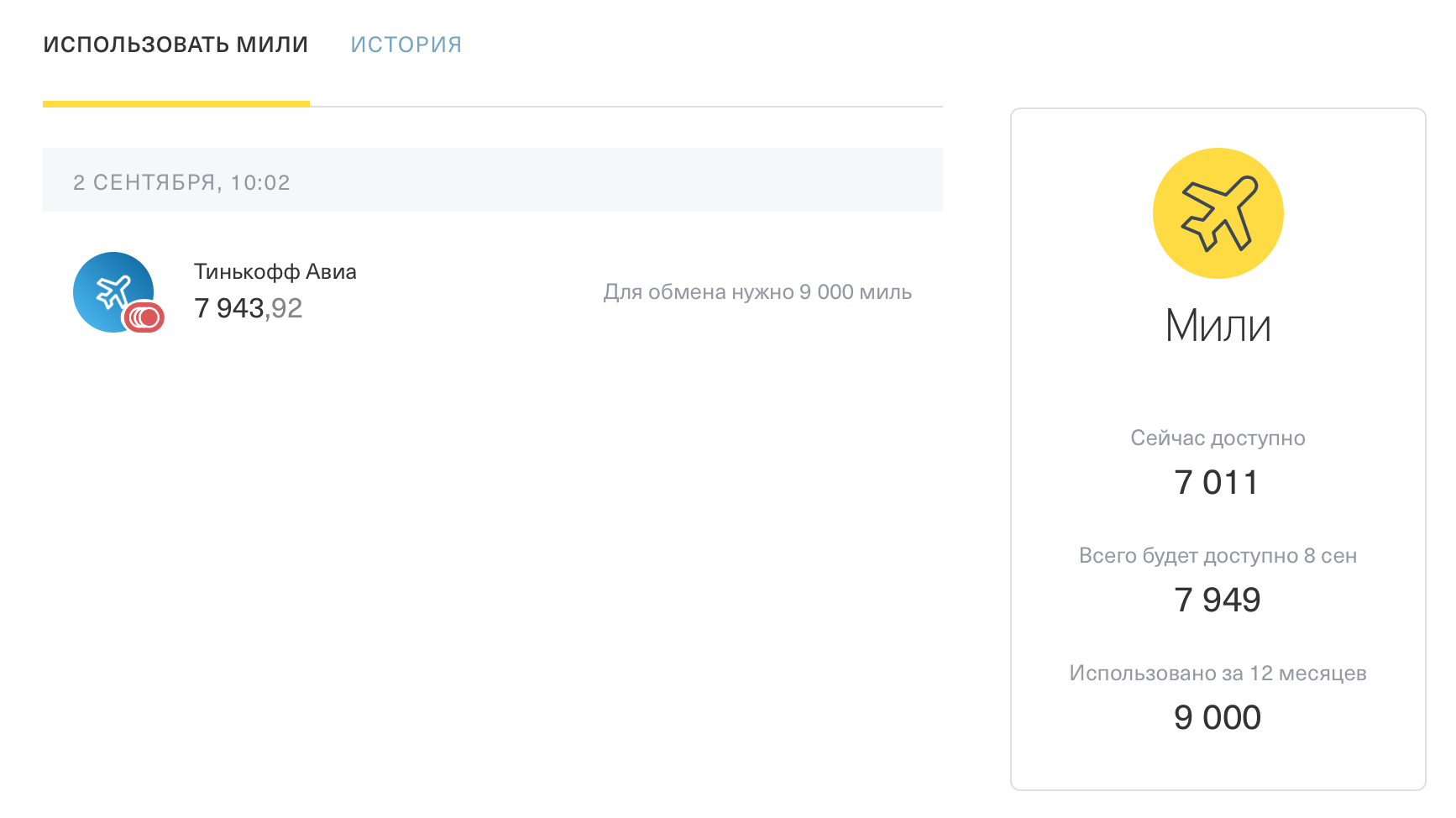Click the Всего будет доступно 8 сен label
The height and width of the screenshot is (818, 1456).
1218,556
